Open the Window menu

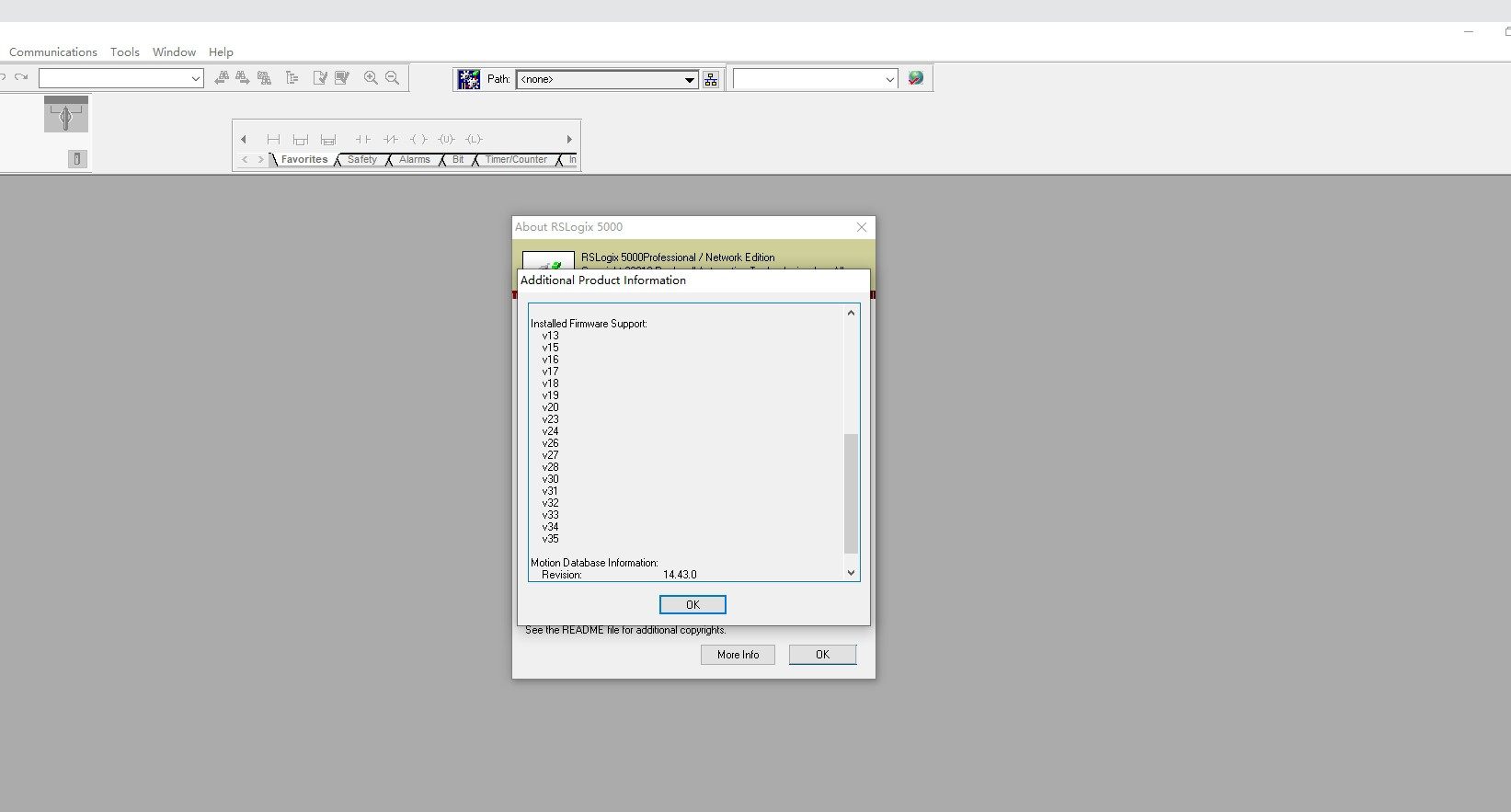click(x=174, y=52)
